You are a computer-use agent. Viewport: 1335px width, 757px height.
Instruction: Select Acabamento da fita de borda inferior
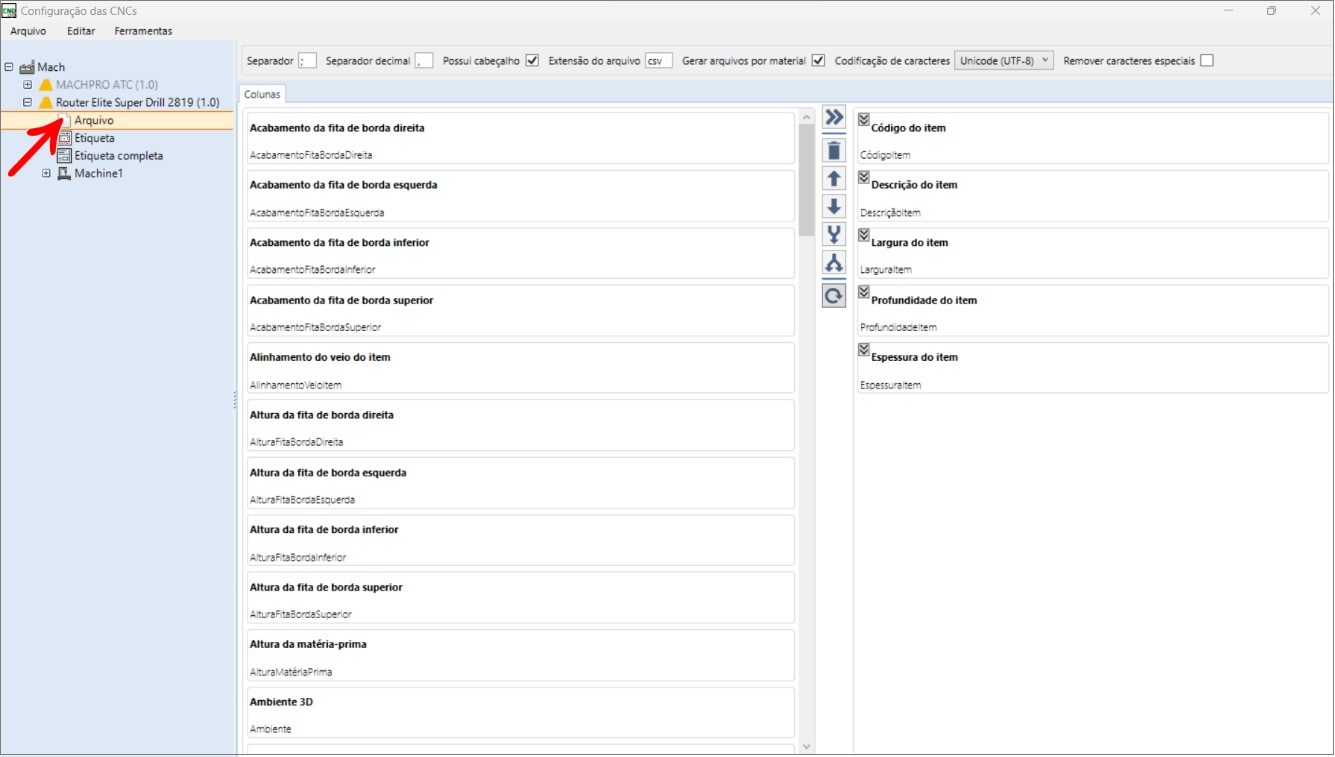tap(520, 254)
